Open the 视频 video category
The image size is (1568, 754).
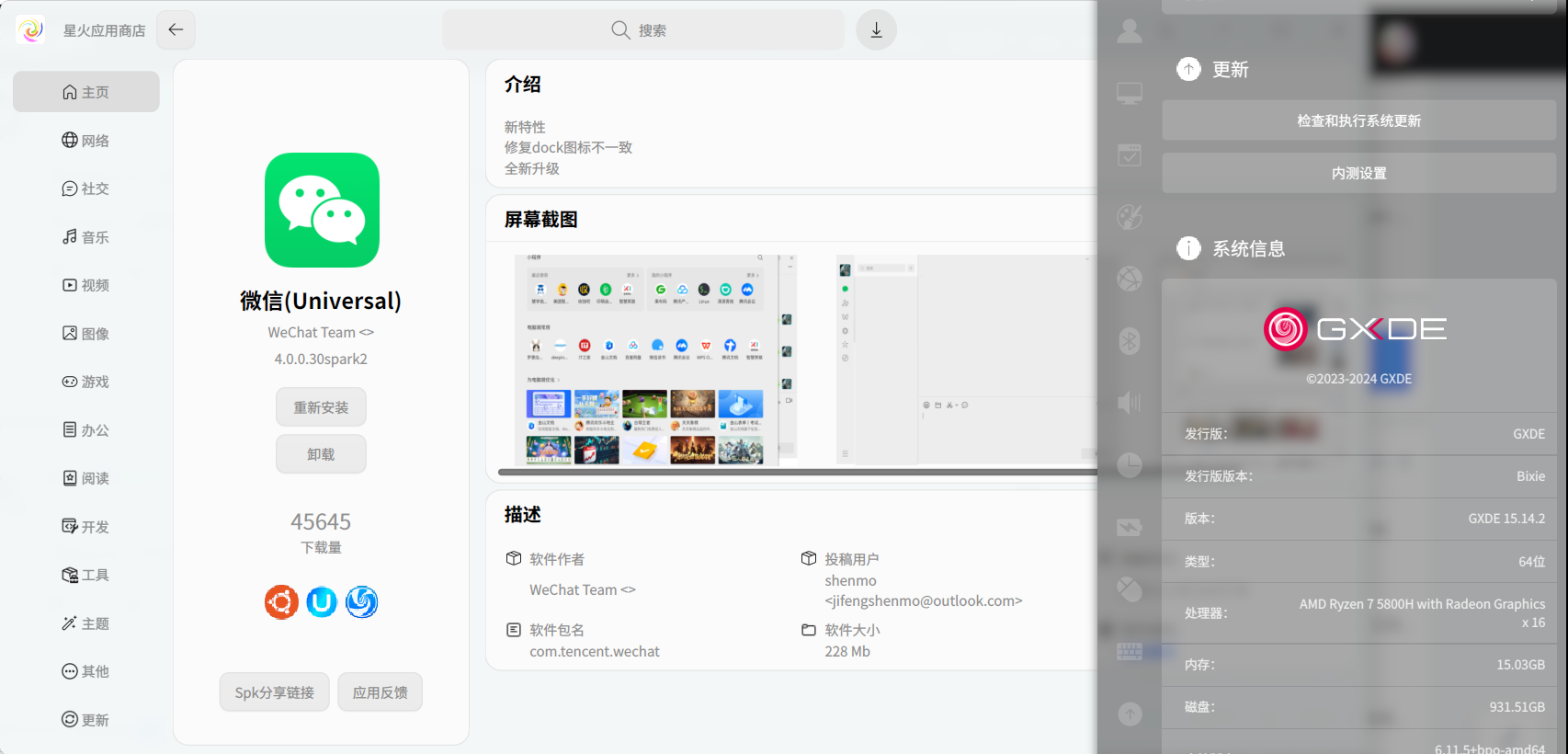(x=86, y=285)
